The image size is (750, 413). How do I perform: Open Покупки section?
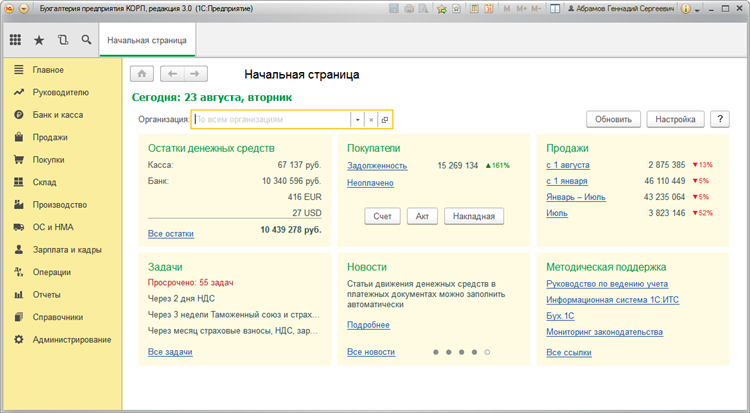(48, 160)
